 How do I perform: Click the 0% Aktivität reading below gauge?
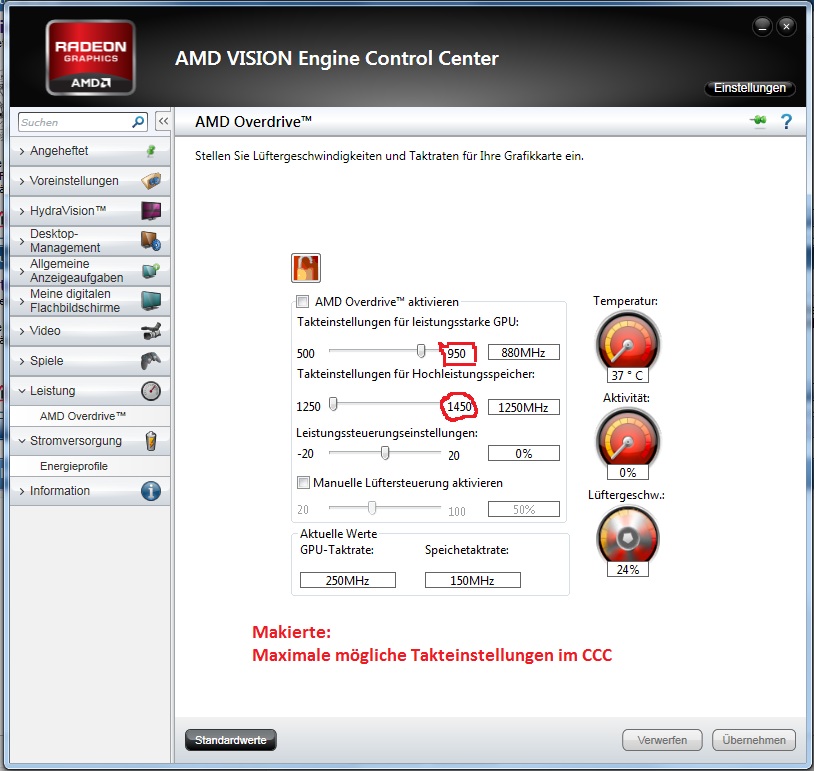(628, 472)
